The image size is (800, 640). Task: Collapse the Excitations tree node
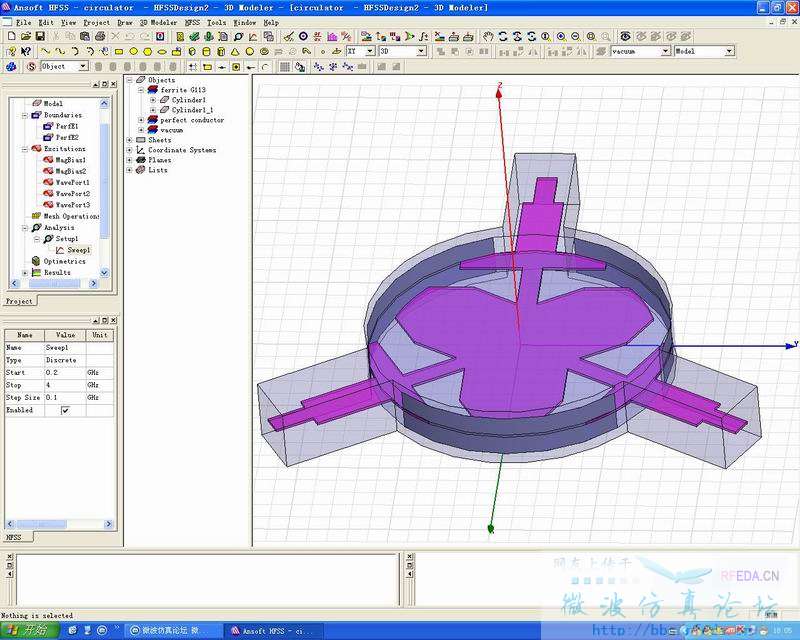point(24,149)
